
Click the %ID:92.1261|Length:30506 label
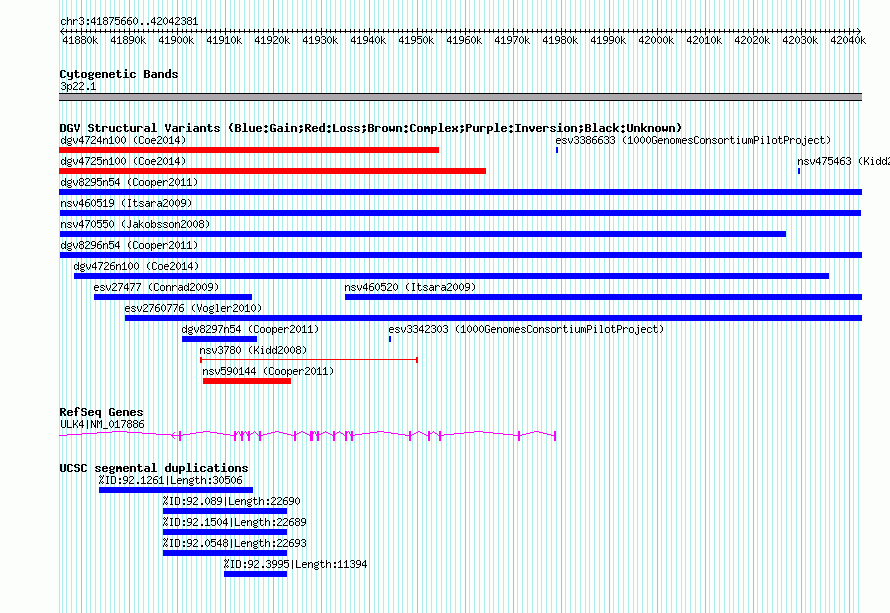pyautogui.click(x=171, y=480)
